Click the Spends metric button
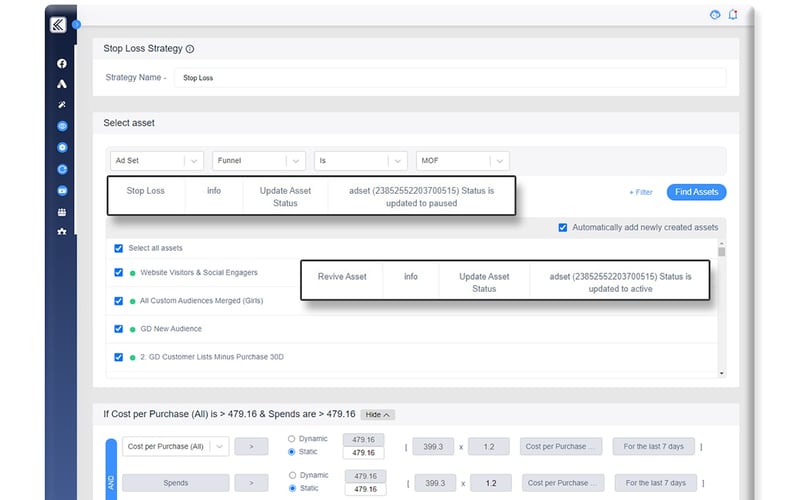The height and width of the screenshot is (500, 800). click(176, 483)
